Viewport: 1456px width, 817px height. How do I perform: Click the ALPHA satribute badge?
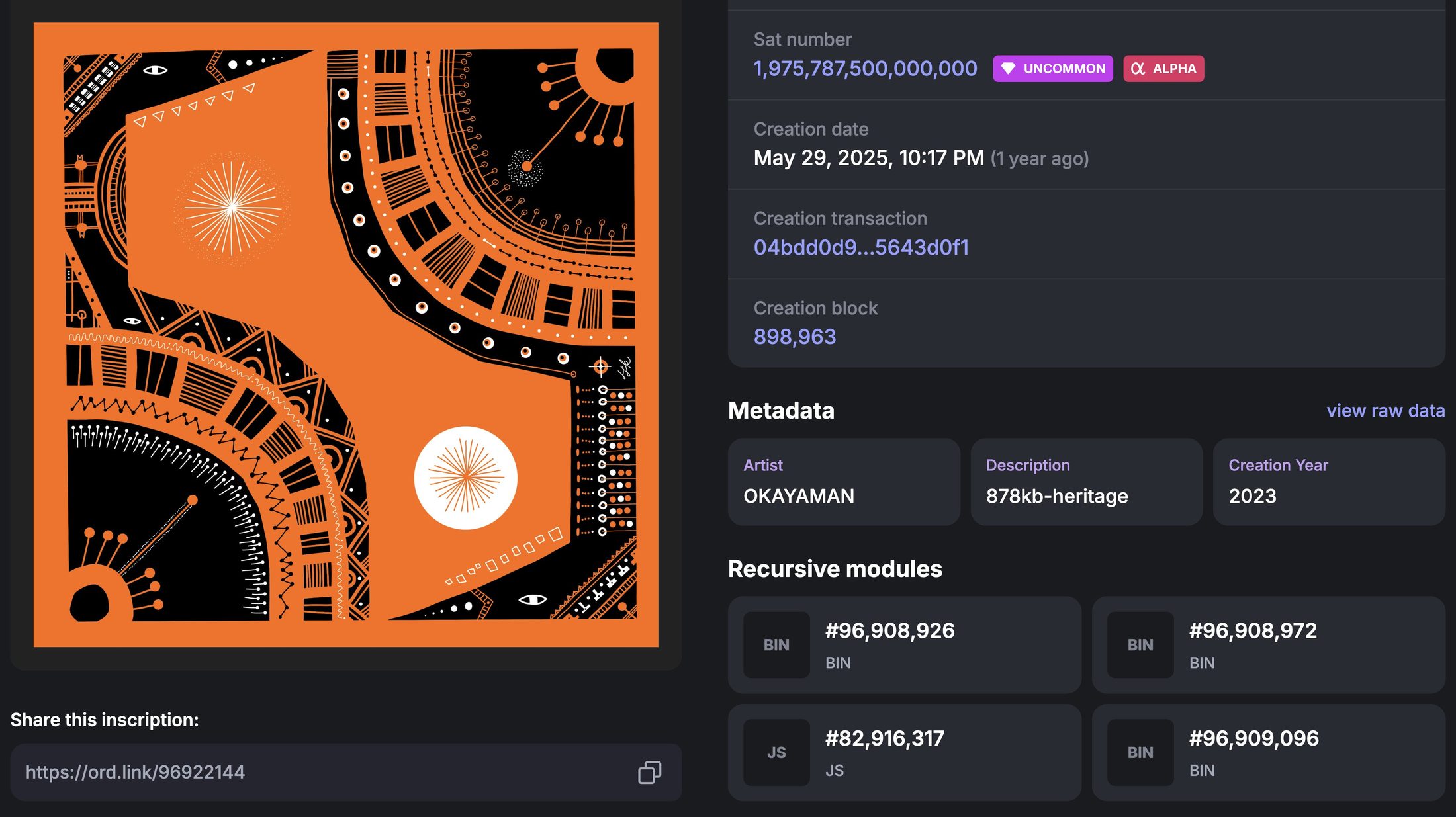[1163, 69]
